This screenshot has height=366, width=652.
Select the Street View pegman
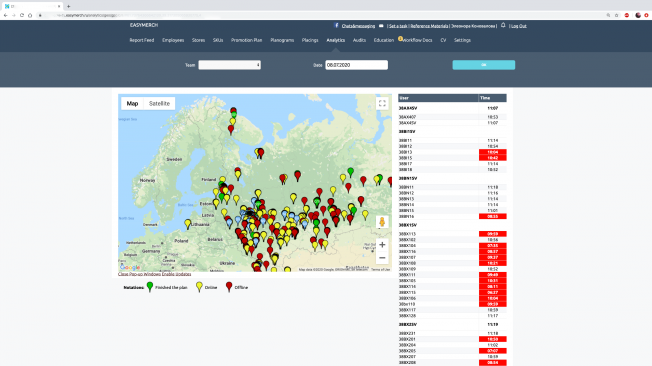(382, 222)
